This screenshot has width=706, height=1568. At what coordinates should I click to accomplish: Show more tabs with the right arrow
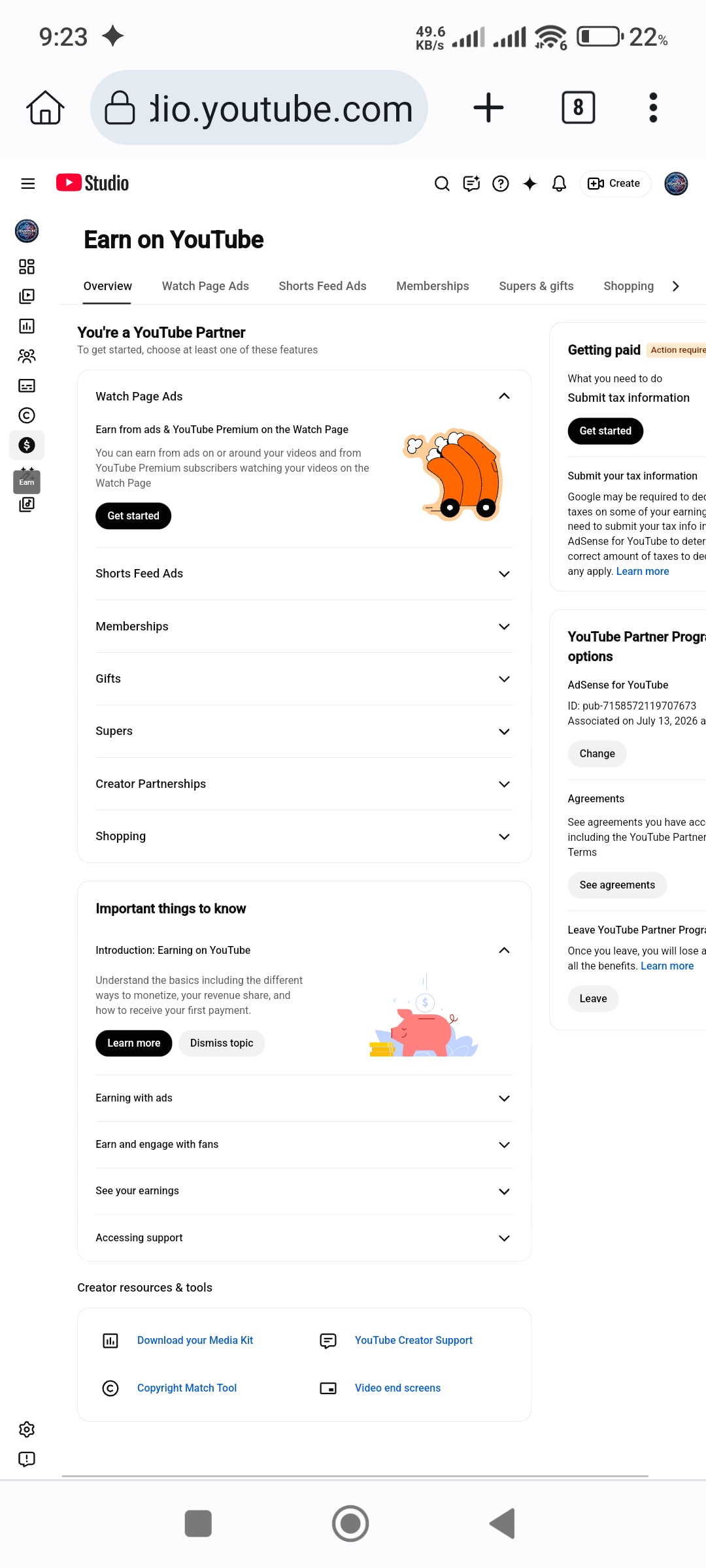click(676, 286)
